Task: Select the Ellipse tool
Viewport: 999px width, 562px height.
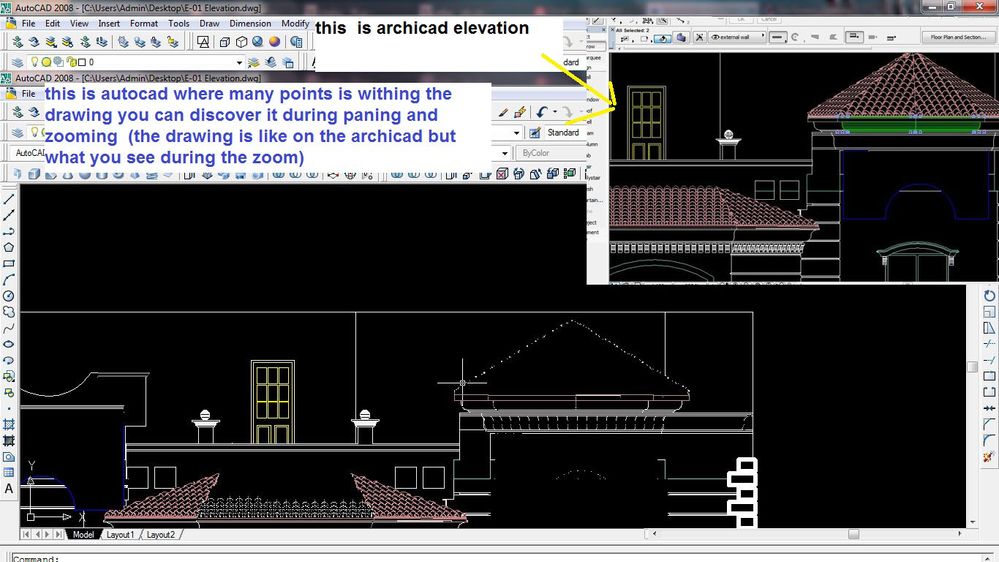Action: tap(9, 344)
